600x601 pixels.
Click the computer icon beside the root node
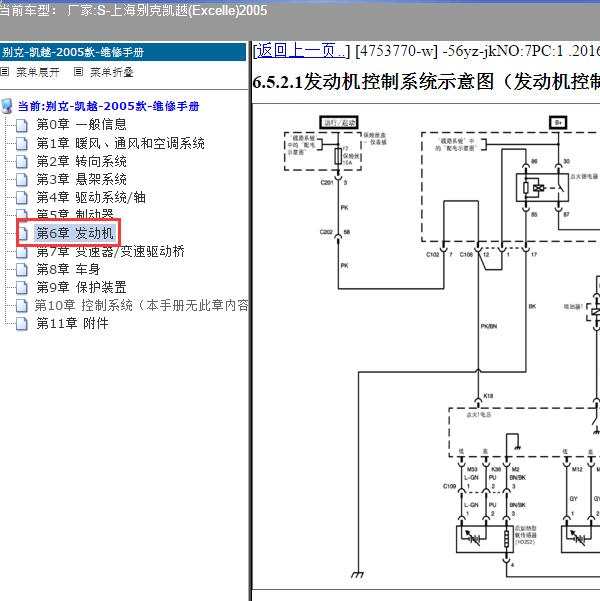(7, 106)
